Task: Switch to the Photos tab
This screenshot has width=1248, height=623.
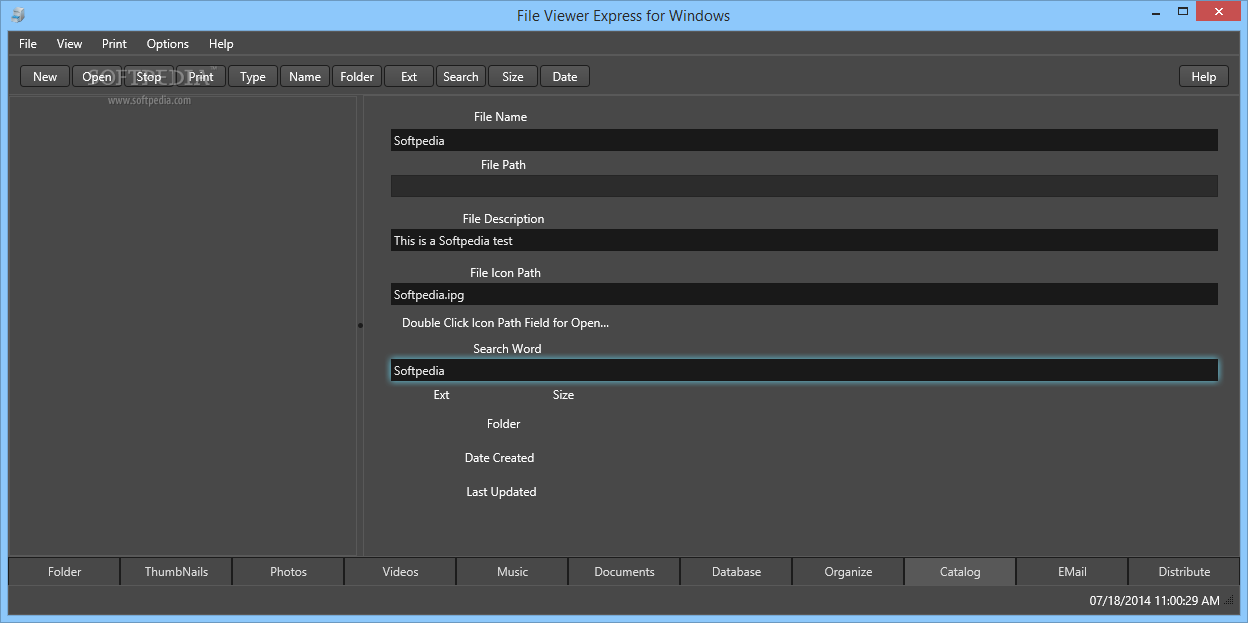Action: click(289, 572)
